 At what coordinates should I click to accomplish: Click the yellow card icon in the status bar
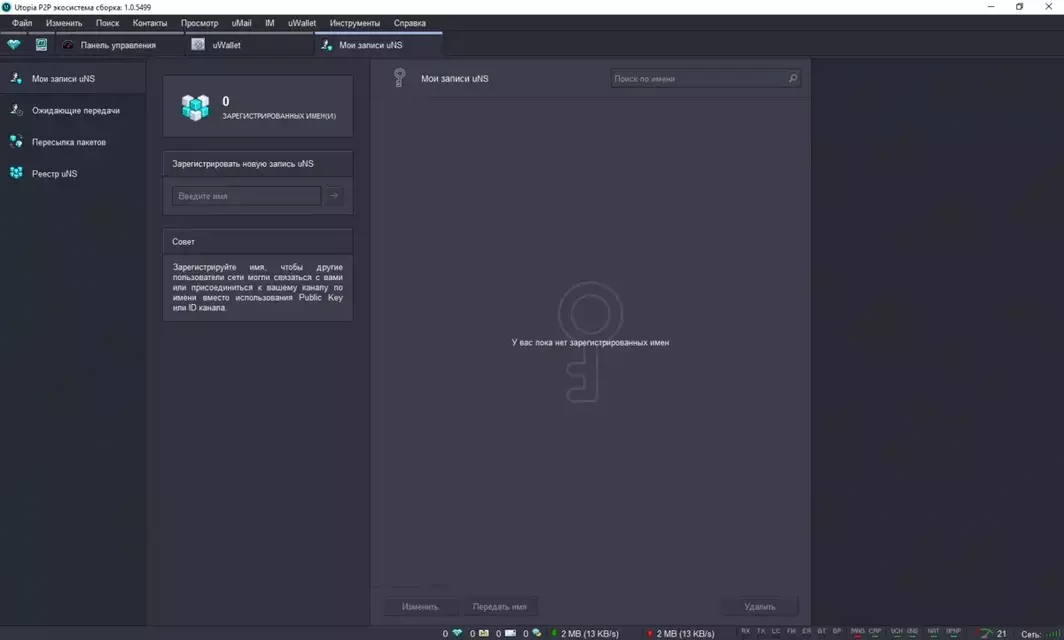point(484,633)
